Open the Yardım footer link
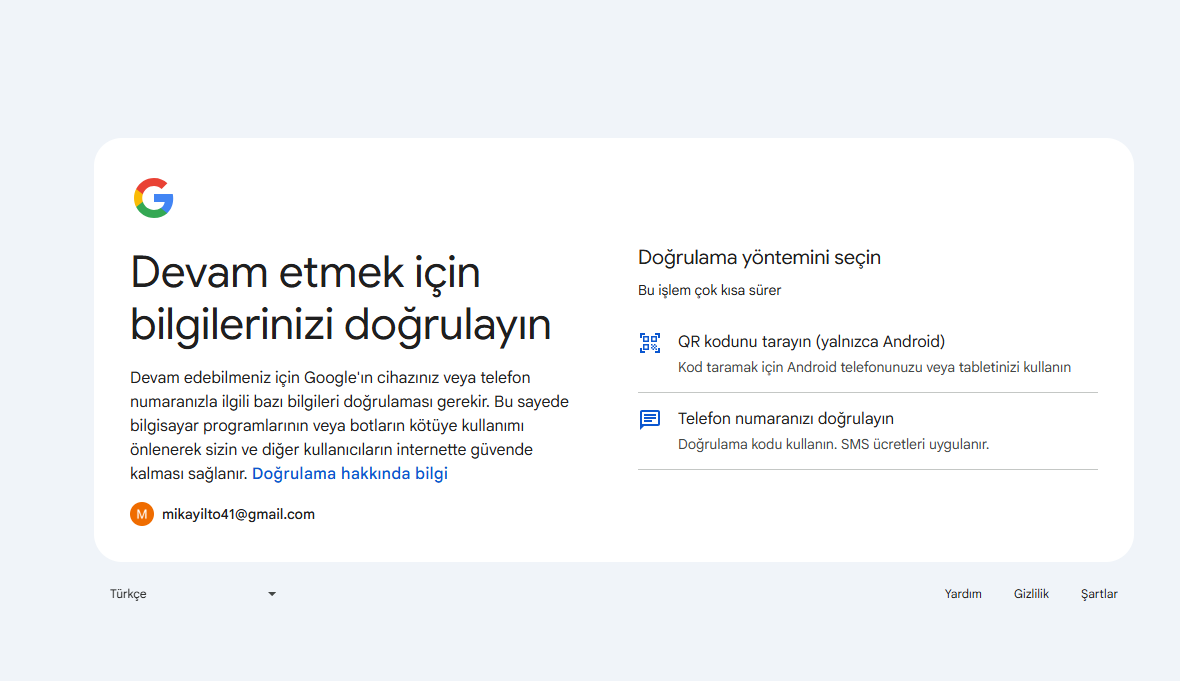This screenshot has width=1180, height=681. [963, 594]
